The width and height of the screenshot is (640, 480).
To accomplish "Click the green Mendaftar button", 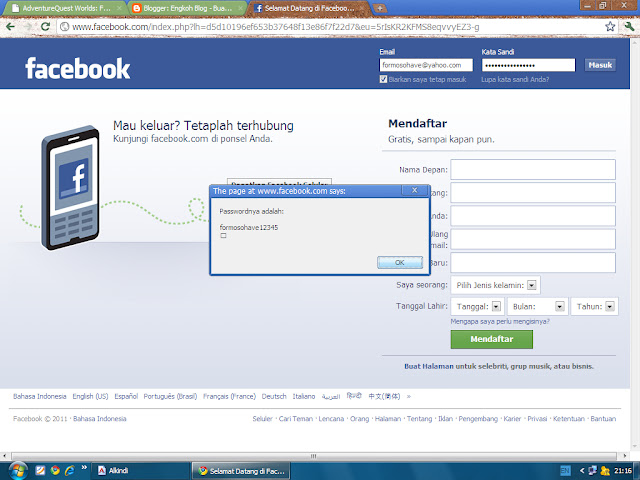I will 491,339.
